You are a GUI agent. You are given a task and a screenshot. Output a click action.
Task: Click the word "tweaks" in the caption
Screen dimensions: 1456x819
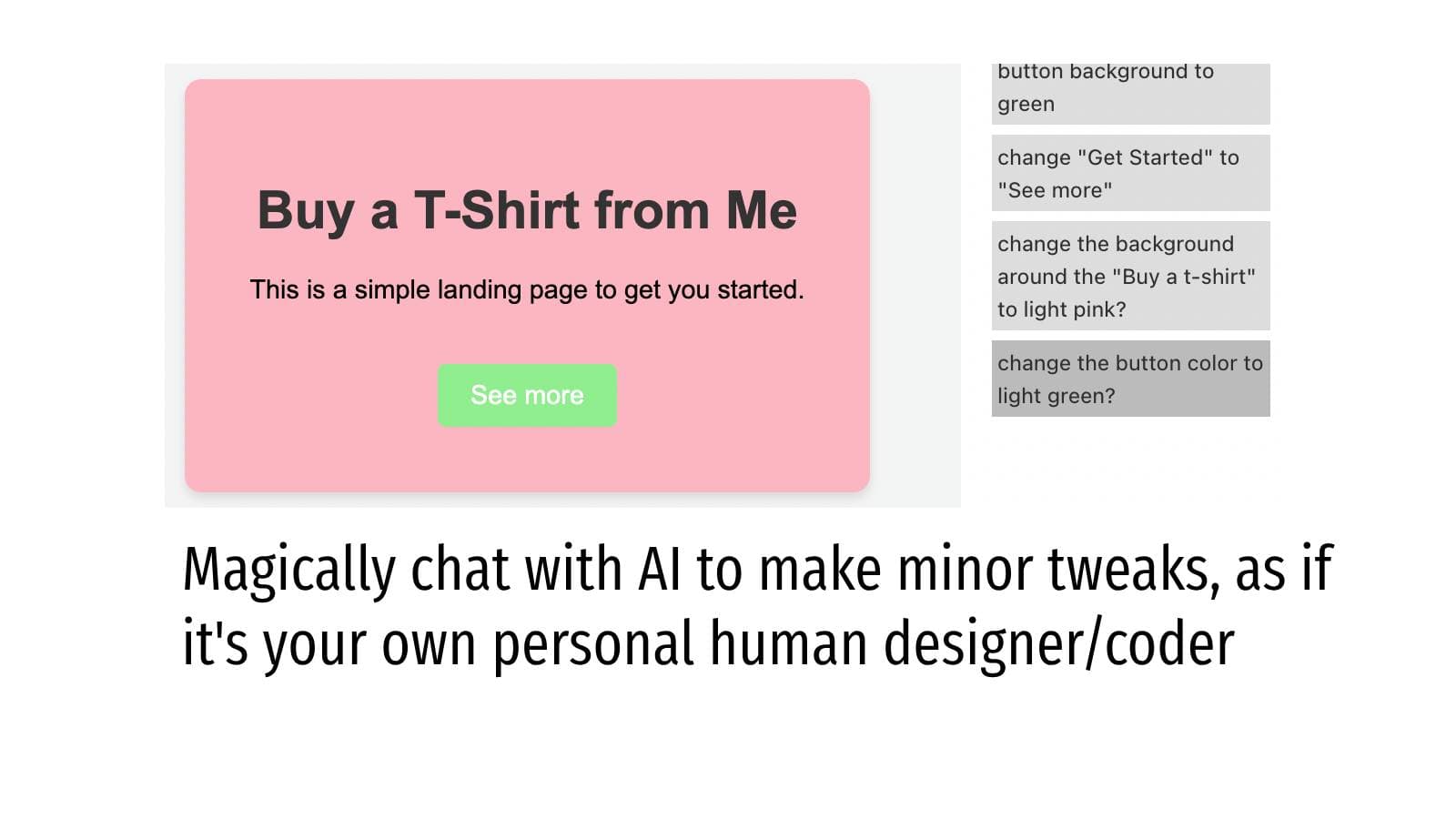[x=1133, y=570]
